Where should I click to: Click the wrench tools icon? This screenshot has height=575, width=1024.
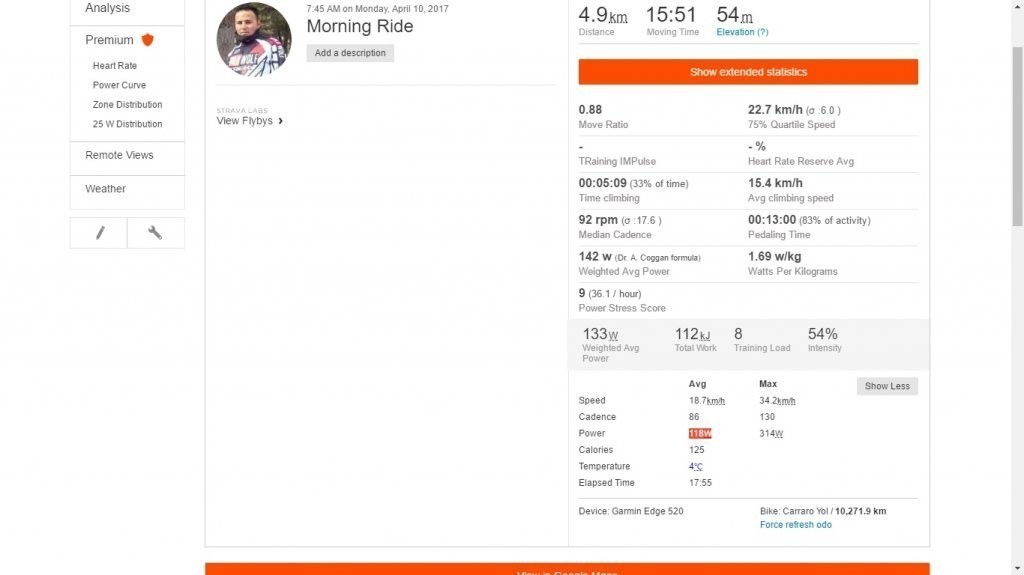[155, 233]
